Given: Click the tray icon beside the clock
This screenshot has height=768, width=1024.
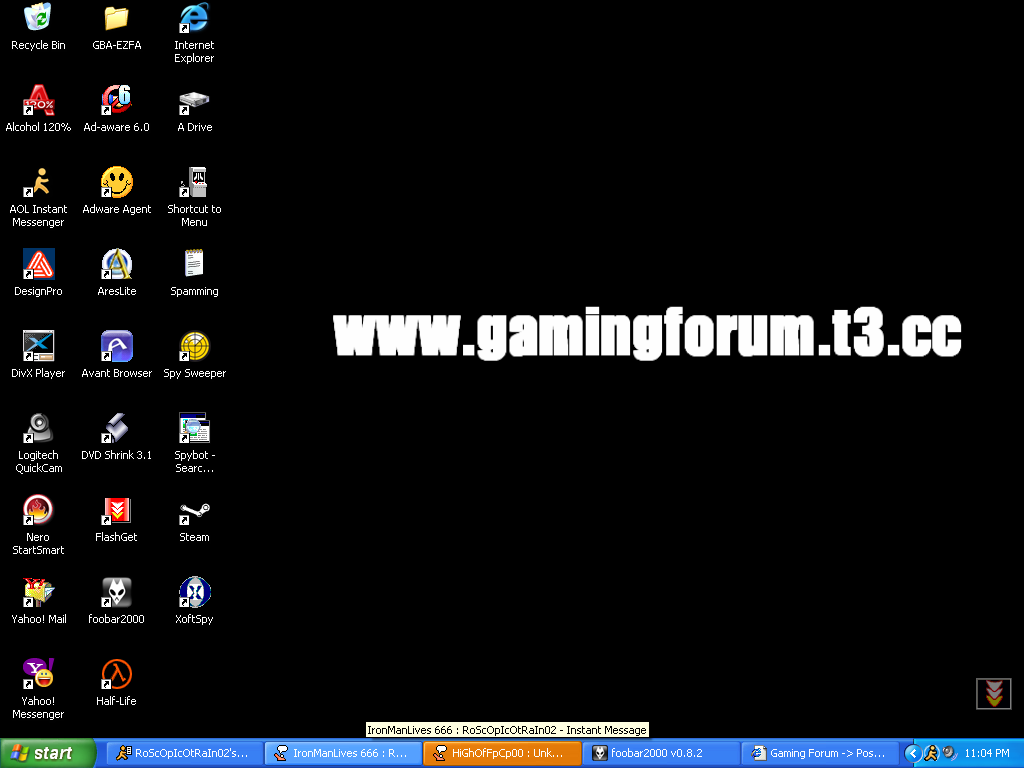Looking at the screenshot, I should click(x=949, y=753).
